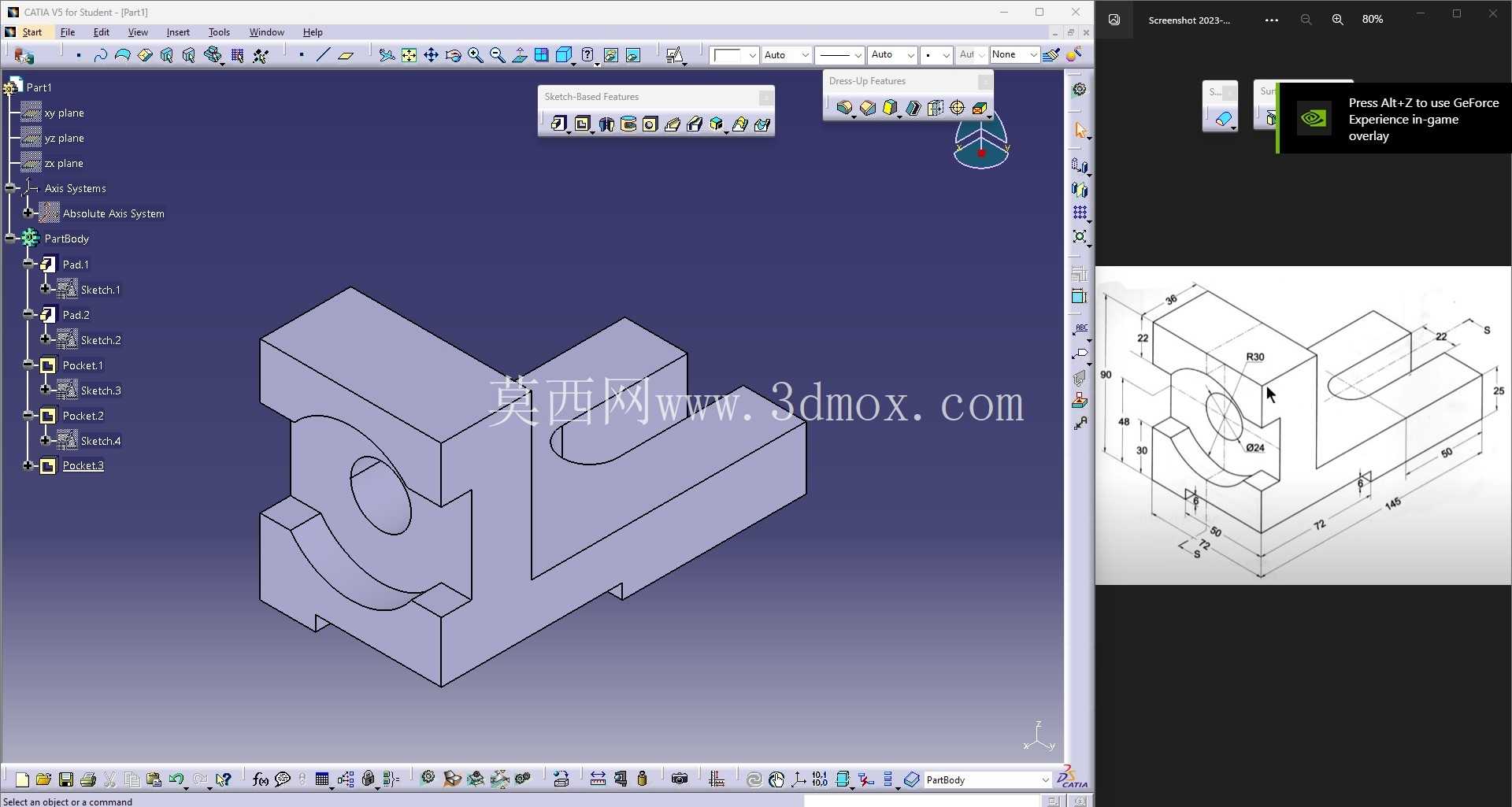Open the line type dropdown
The image size is (1512, 807).
point(858,55)
